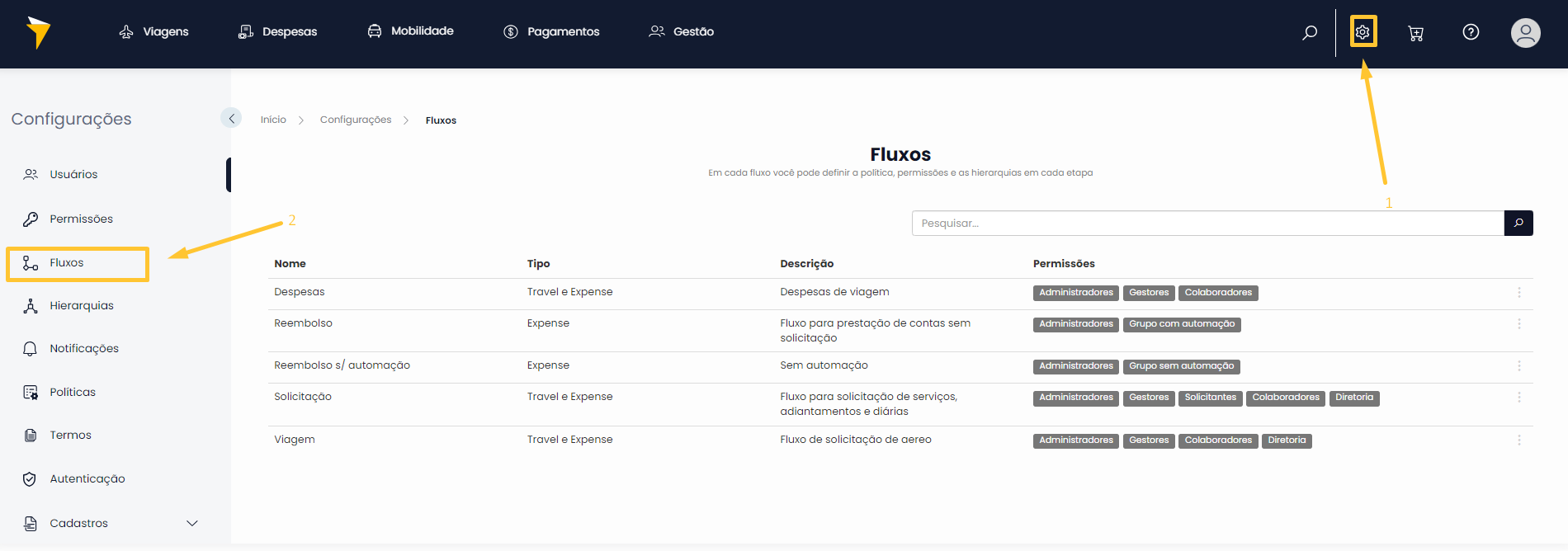The image size is (1568, 551).
Task: Open the user profile avatar
Action: (x=1525, y=33)
